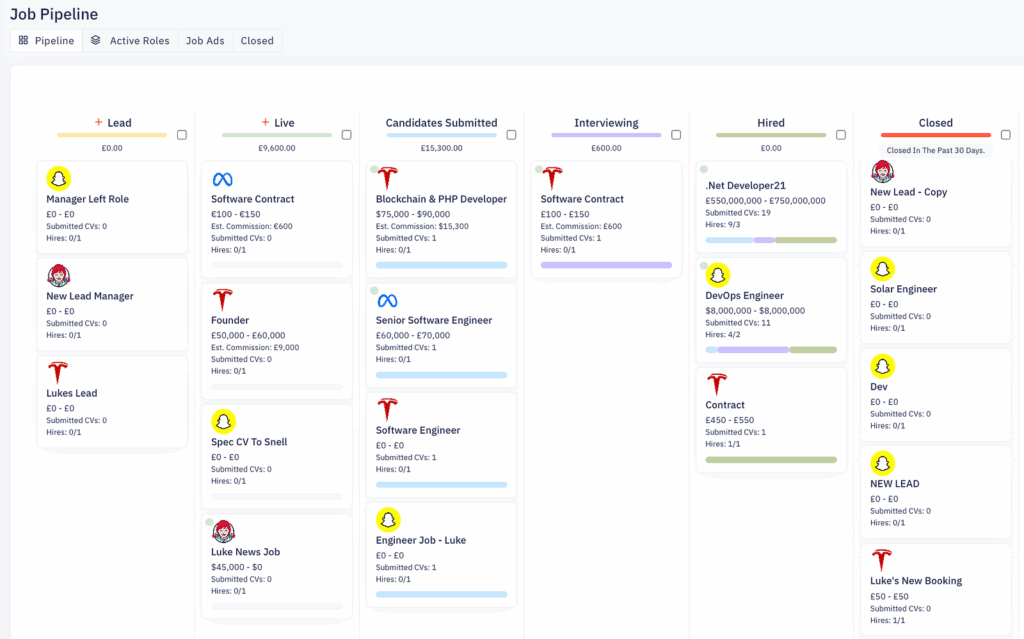The image size is (1024, 639).
Task: Click the Snapchat logo on DevOps Engineer card
Action: pos(718,275)
